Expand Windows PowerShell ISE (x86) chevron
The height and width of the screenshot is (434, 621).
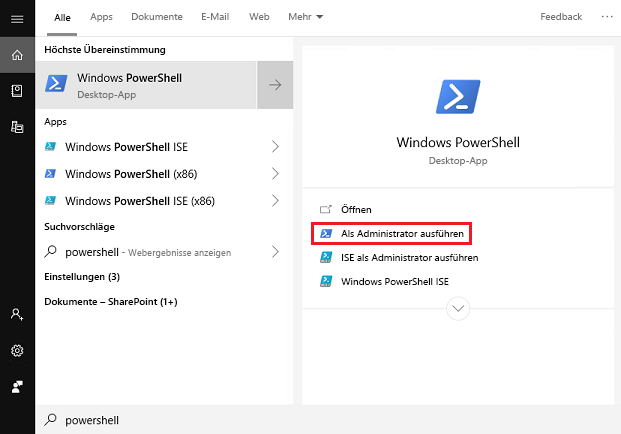(275, 200)
